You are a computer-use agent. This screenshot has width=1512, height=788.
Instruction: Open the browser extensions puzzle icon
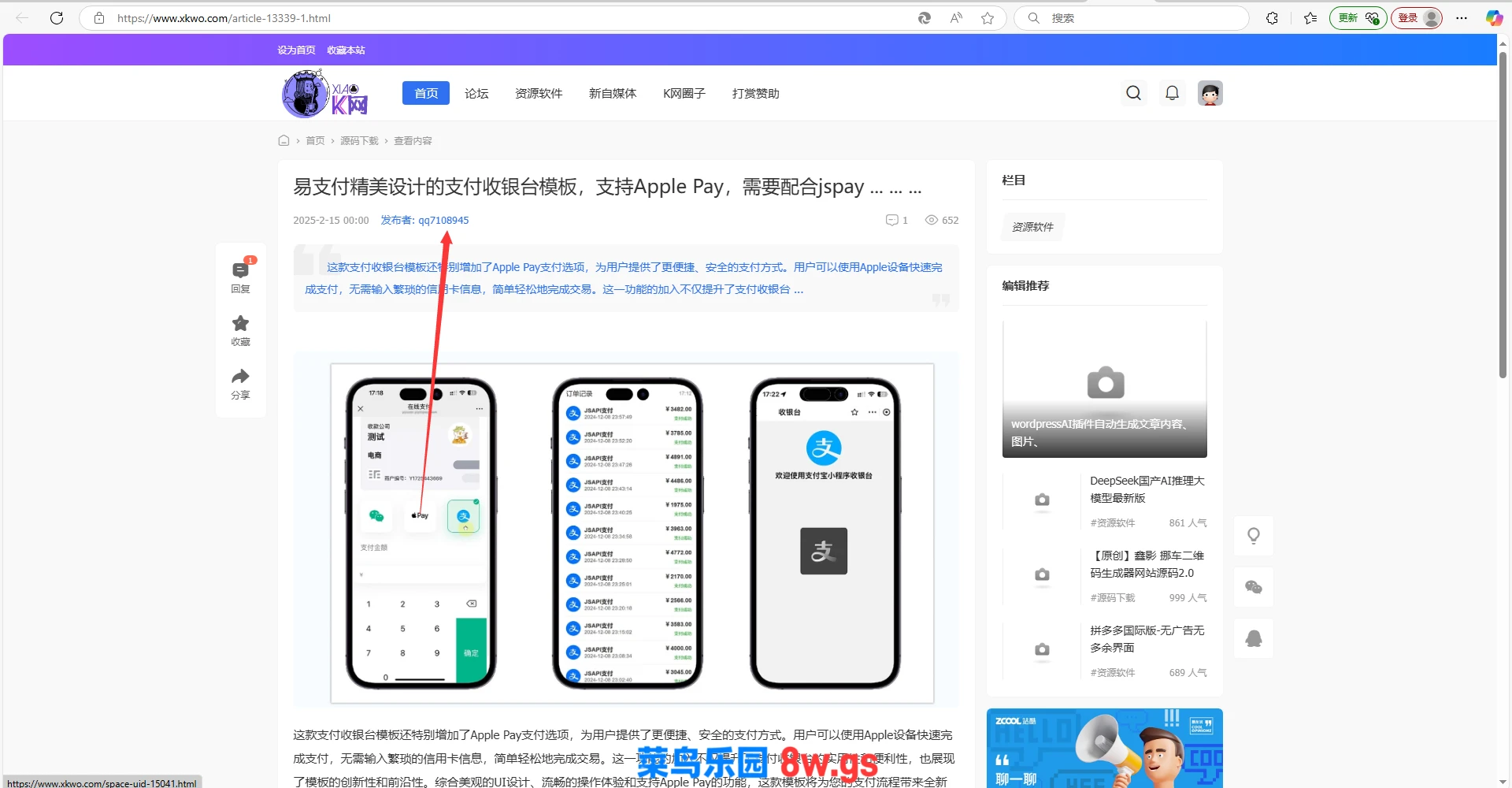pos(1272,17)
